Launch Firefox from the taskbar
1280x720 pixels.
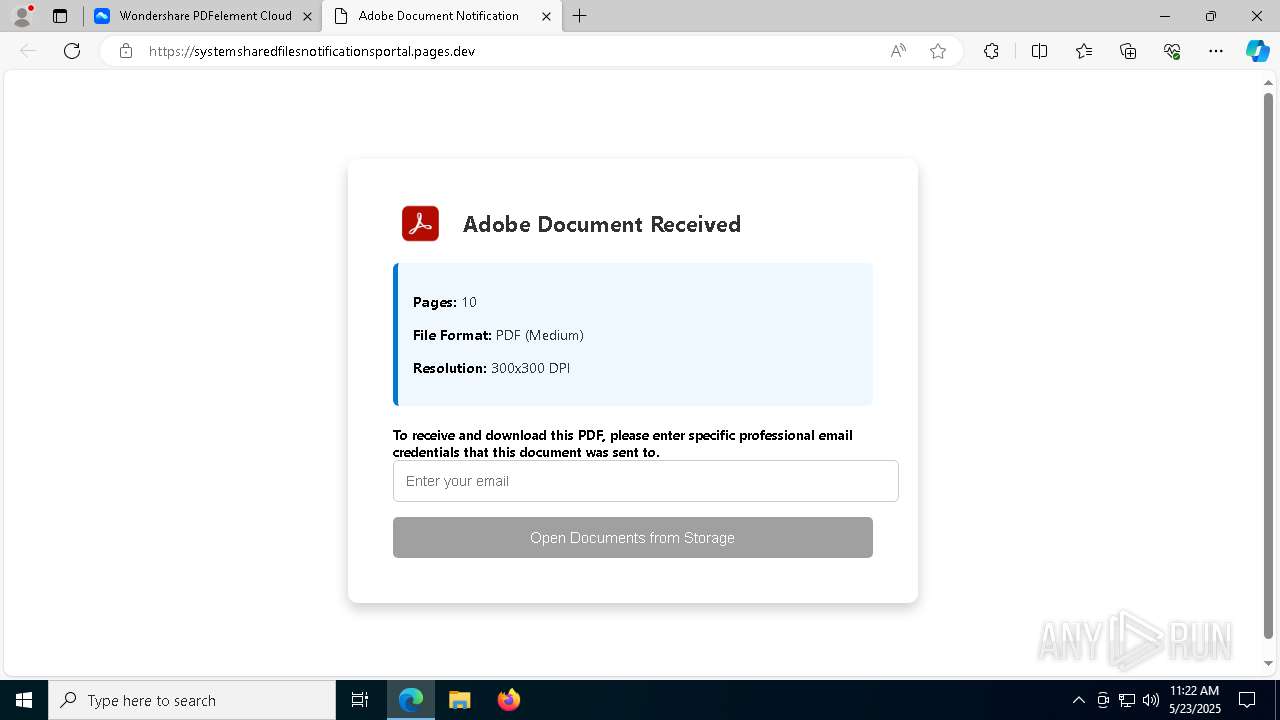[x=508, y=700]
